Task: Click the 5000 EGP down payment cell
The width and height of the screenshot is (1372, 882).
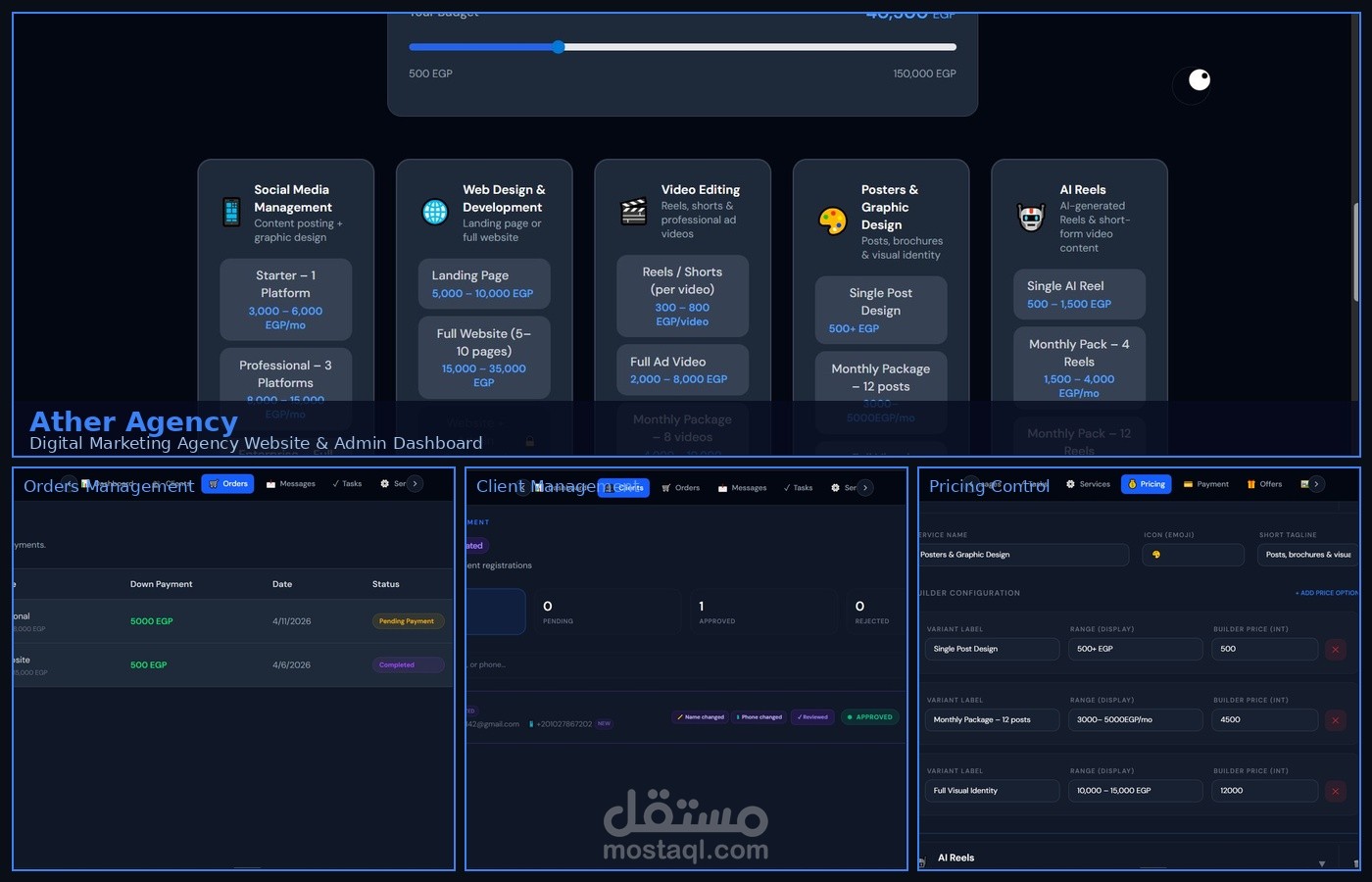Action: [152, 621]
